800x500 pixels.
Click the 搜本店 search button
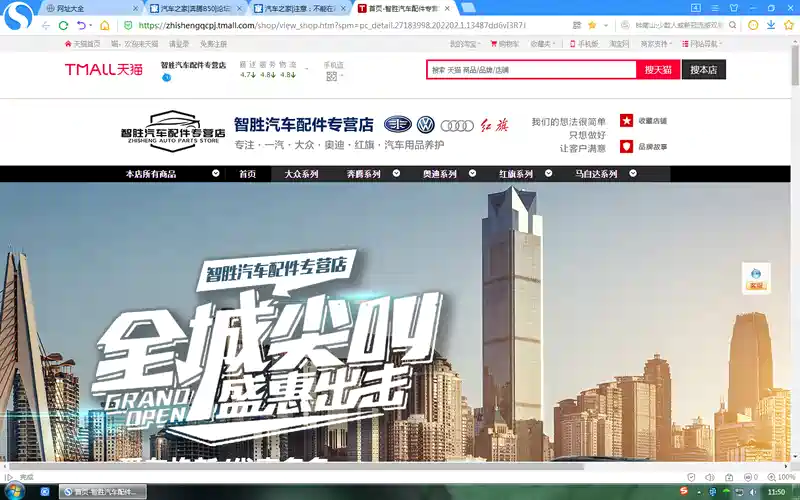(x=703, y=70)
